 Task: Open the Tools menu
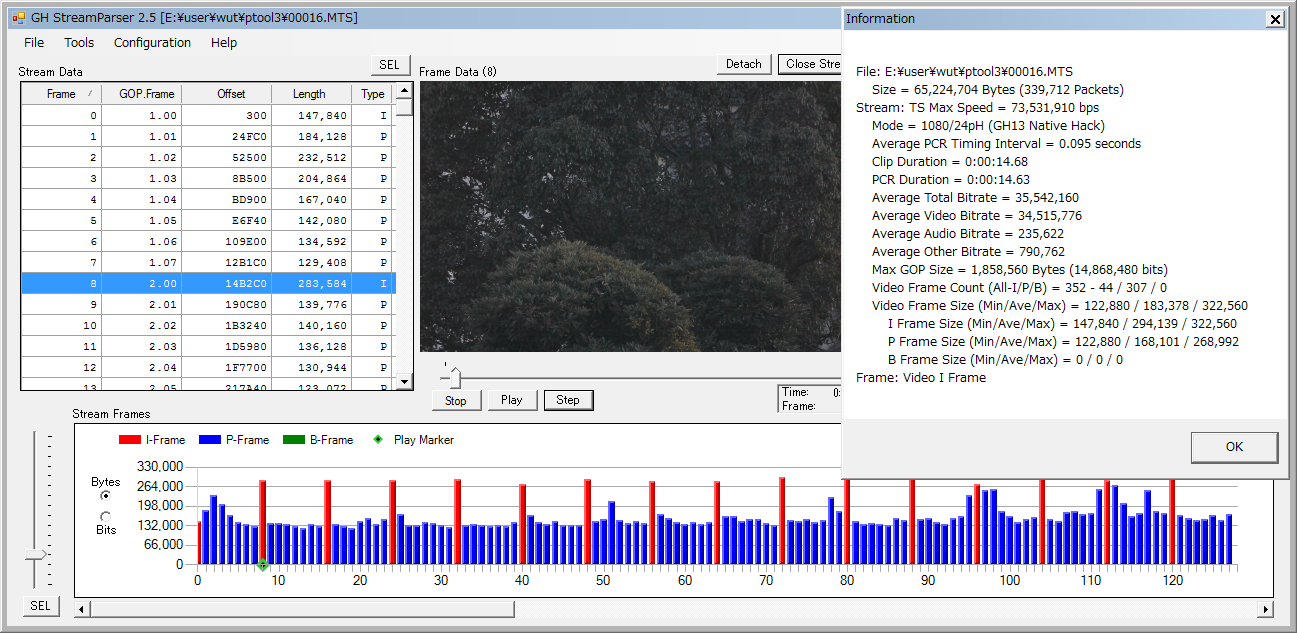(x=79, y=43)
